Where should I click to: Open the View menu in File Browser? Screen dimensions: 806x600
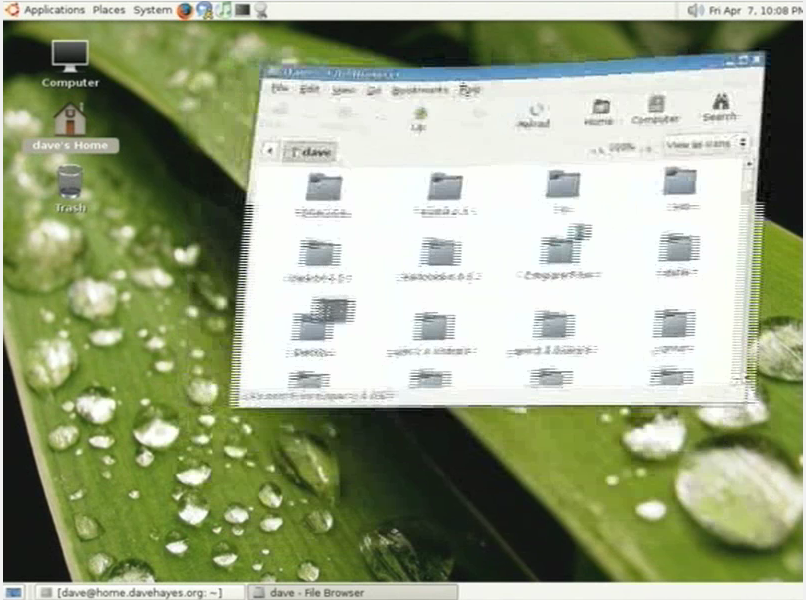point(342,90)
